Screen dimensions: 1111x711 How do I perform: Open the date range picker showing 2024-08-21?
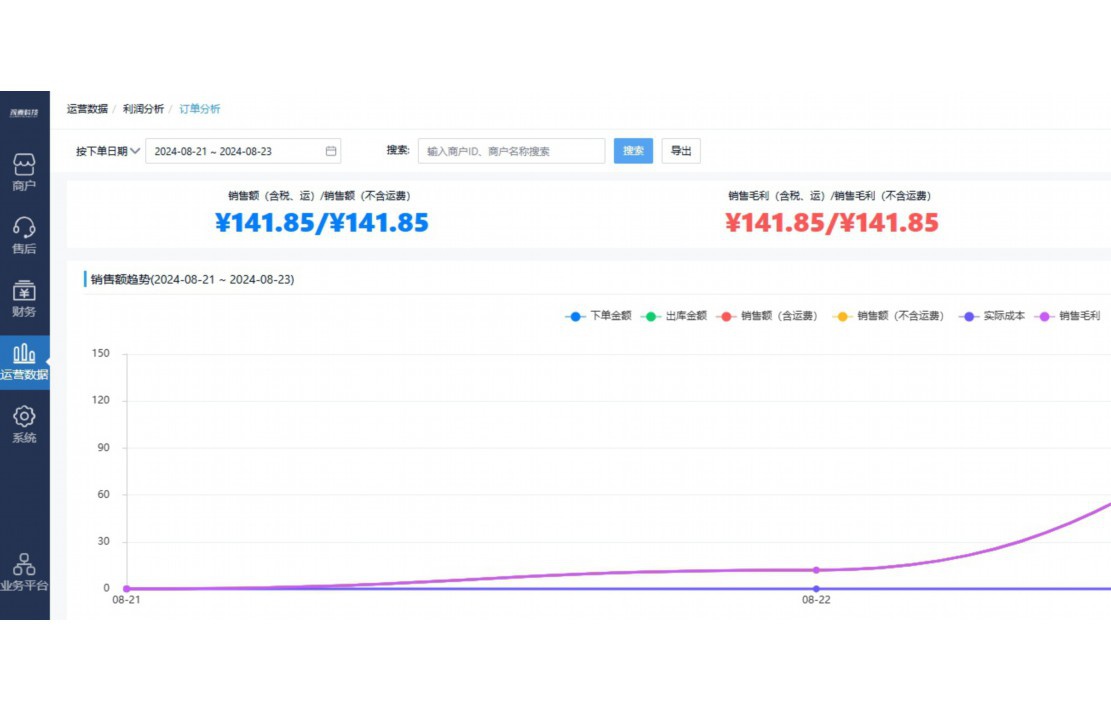(x=230, y=150)
